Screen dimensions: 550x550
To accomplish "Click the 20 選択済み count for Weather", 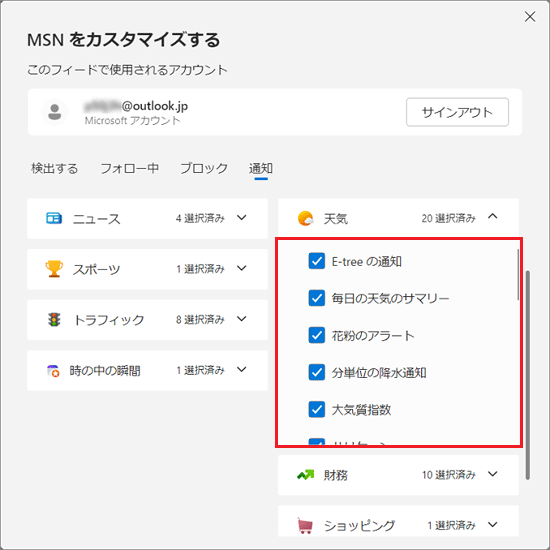I will tap(449, 218).
